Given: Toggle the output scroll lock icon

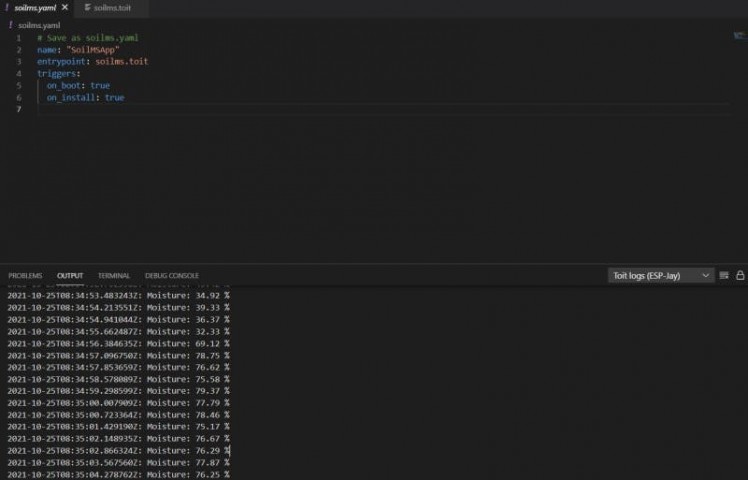Looking at the screenshot, I should pyautogui.click(x=740, y=275).
